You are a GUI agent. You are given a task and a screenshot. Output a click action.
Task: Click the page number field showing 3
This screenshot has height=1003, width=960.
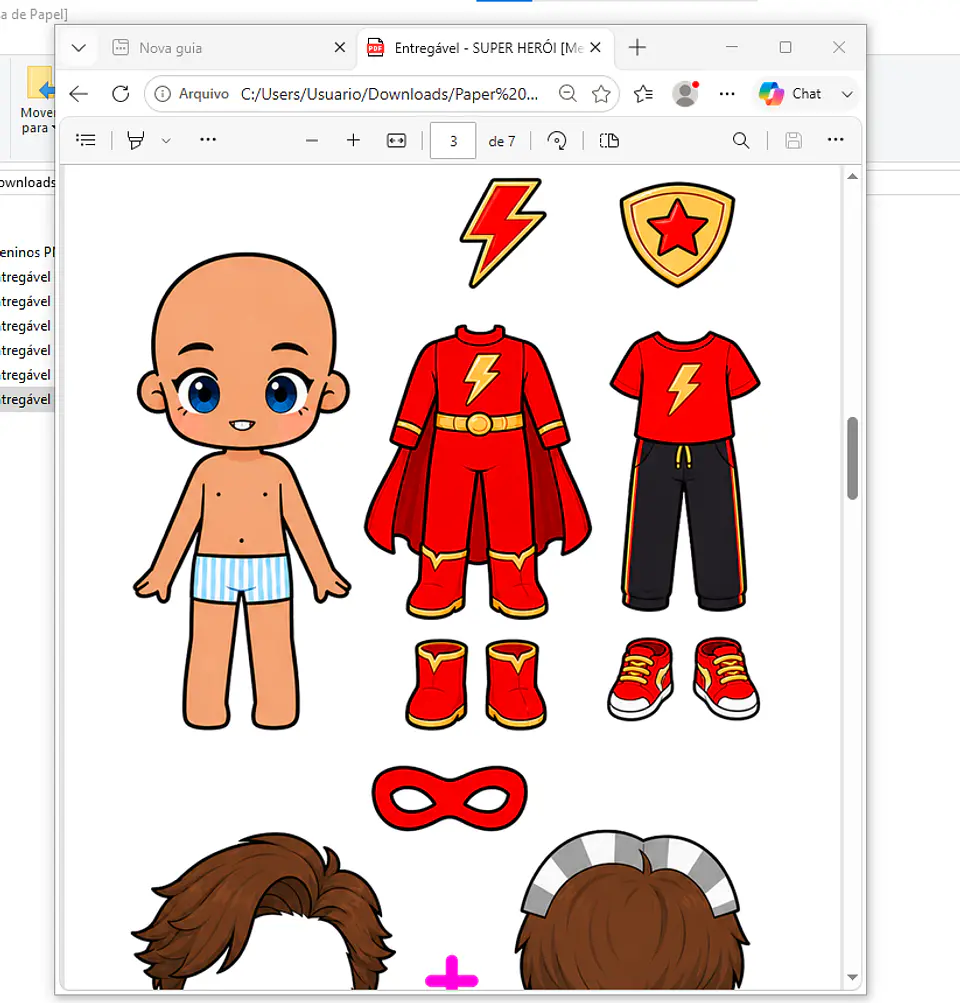(x=453, y=141)
